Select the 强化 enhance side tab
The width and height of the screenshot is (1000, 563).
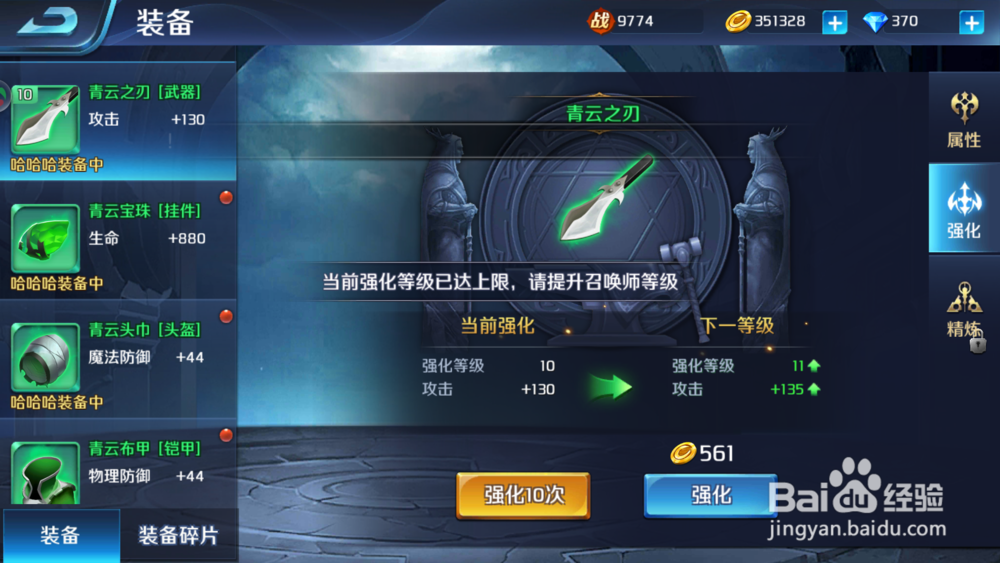pos(964,208)
